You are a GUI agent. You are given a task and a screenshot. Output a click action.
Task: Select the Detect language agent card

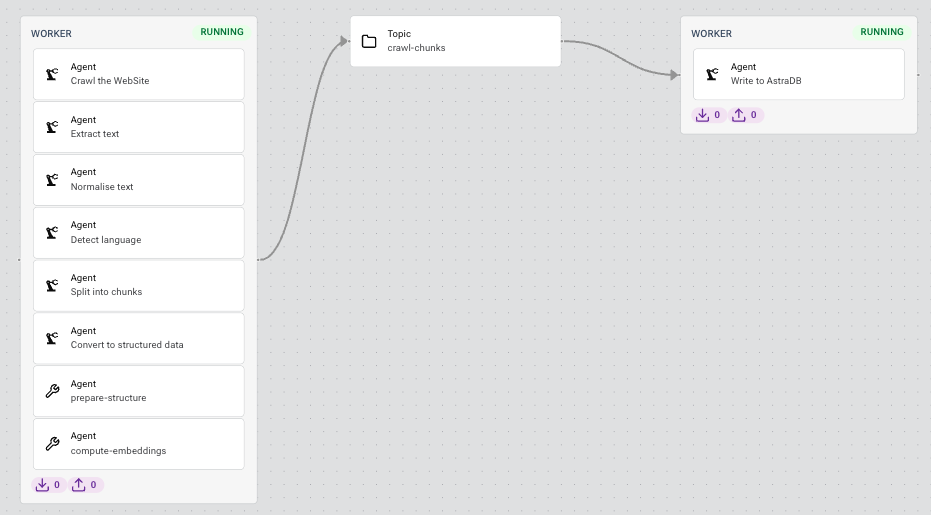(x=139, y=233)
